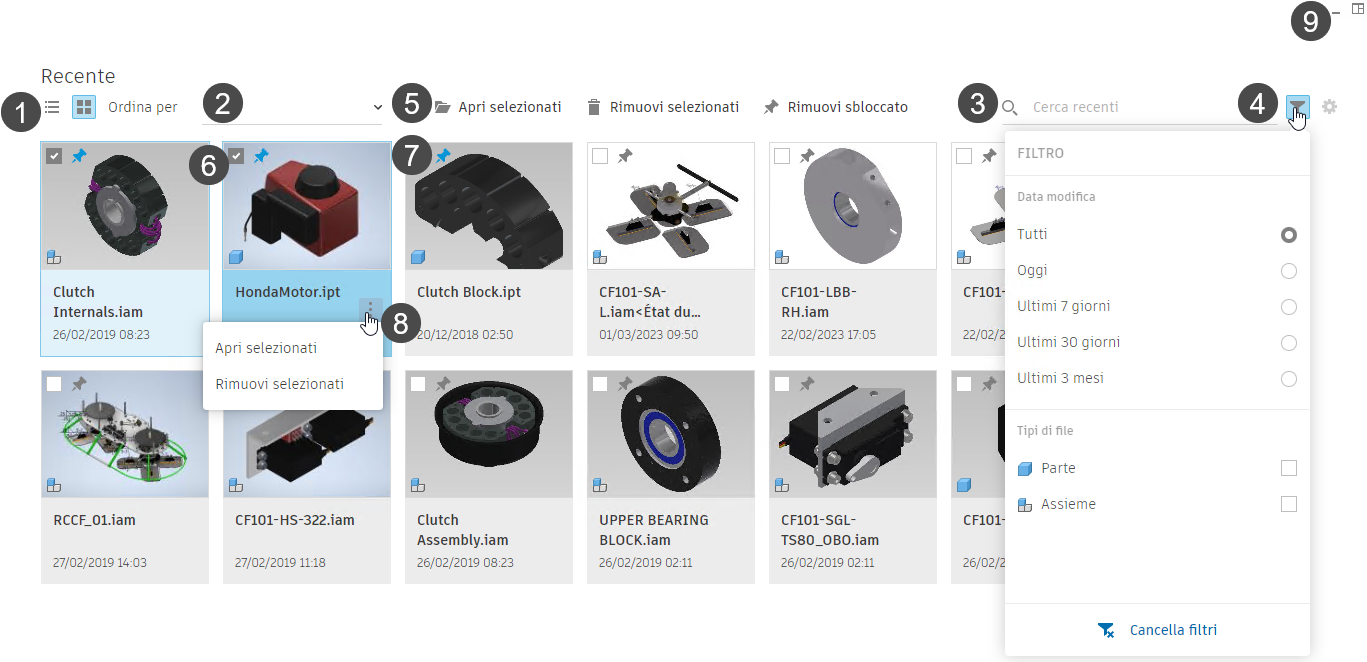1367x662 pixels.
Task: Pin the CF101-LBB-RH.iam tile
Action: tap(807, 156)
